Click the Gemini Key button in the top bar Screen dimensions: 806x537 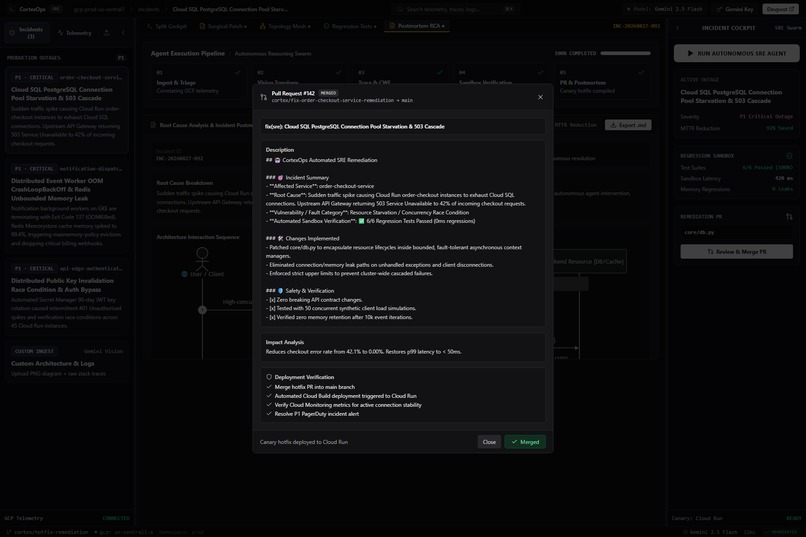point(735,9)
